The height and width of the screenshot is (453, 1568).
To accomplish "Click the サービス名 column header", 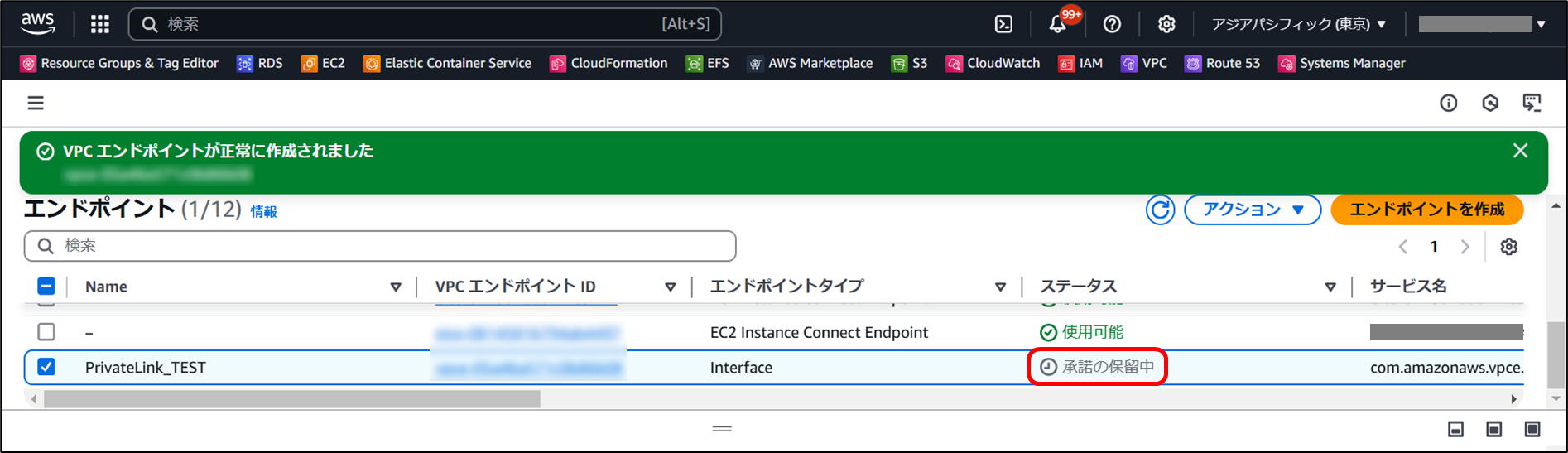I will pyautogui.click(x=1408, y=287).
